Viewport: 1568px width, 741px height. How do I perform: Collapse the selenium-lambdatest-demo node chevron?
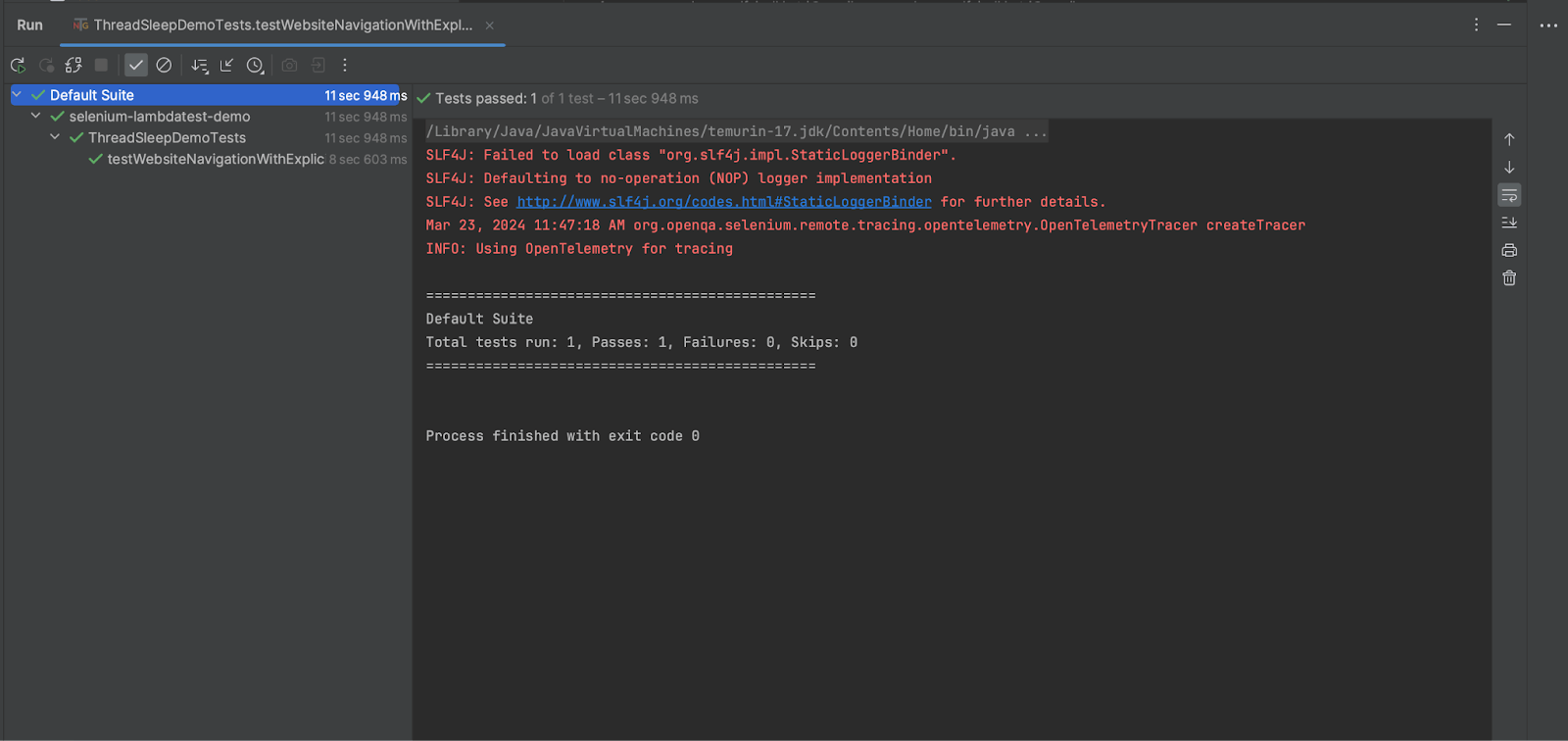point(36,116)
